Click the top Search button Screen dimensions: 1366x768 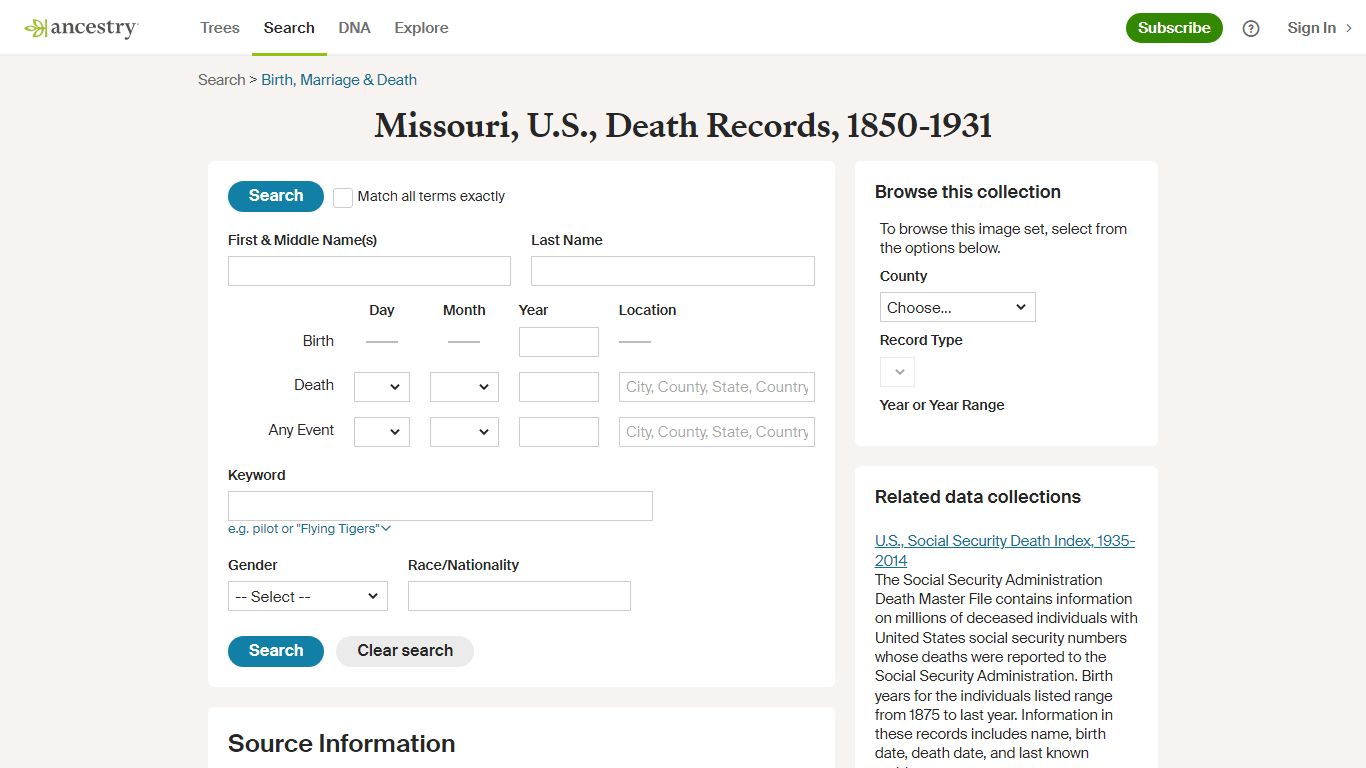click(276, 196)
